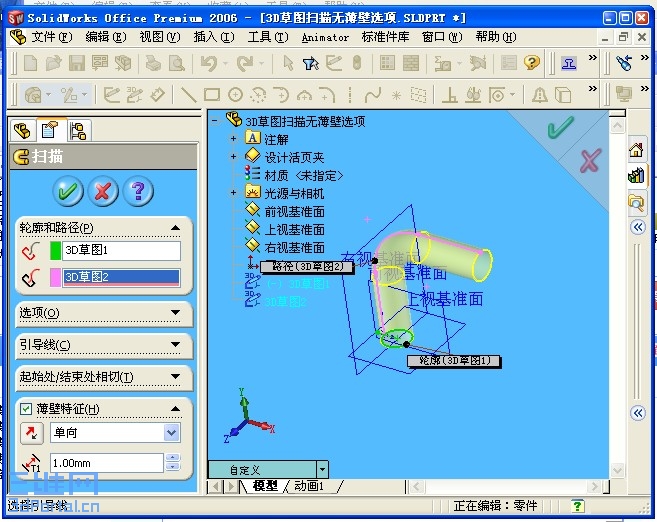
Task: Switch to the 模型 bottom tab
Action: tap(265, 486)
